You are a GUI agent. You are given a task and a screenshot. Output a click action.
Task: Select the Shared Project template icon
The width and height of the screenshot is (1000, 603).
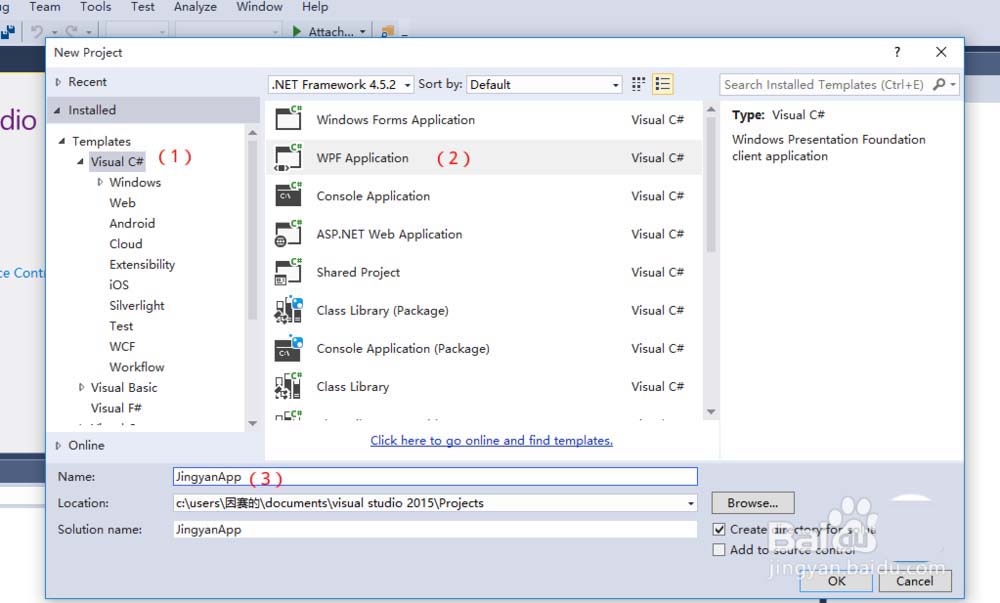click(x=288, y=272)
